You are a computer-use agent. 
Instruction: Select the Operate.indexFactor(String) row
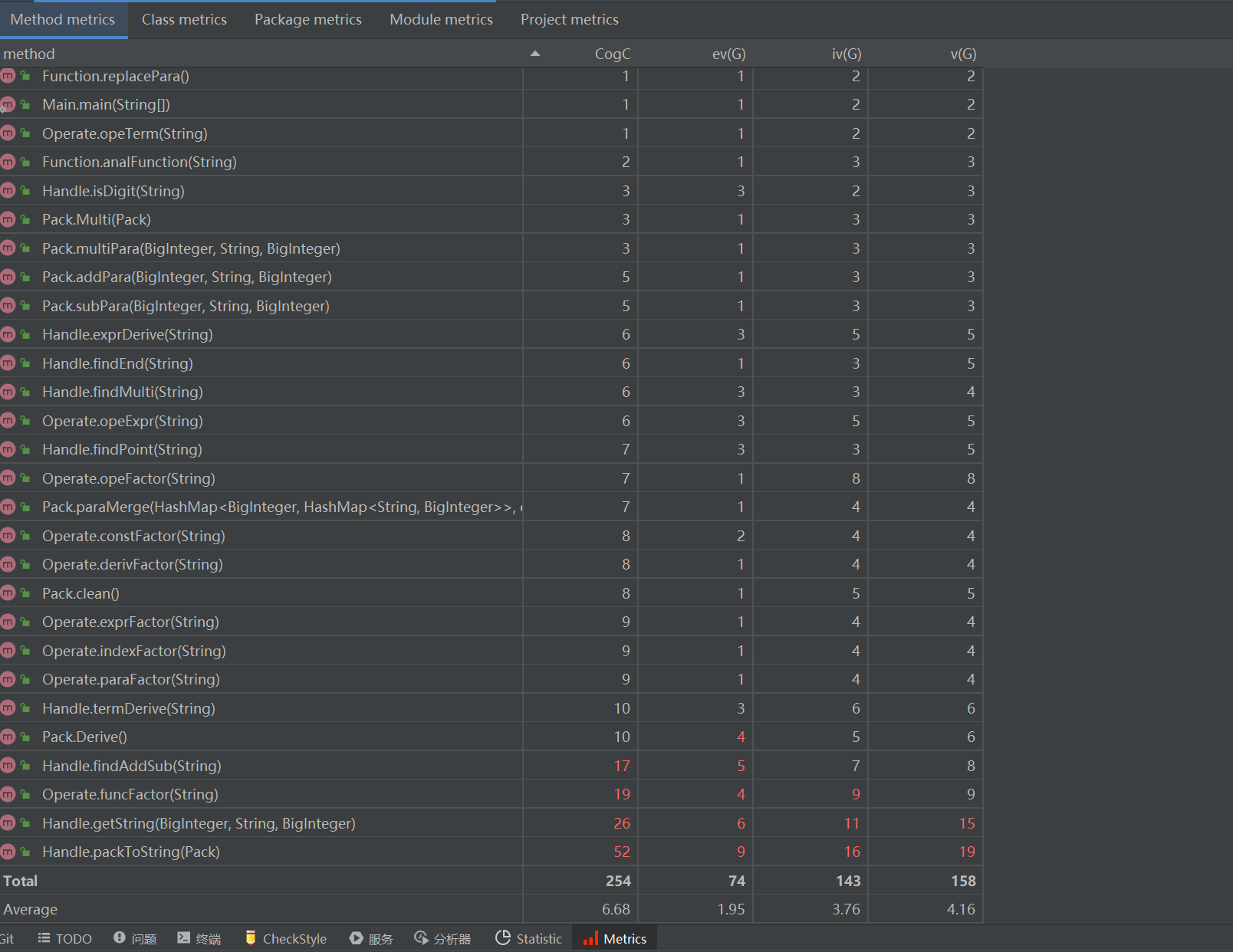coord(491,651)
